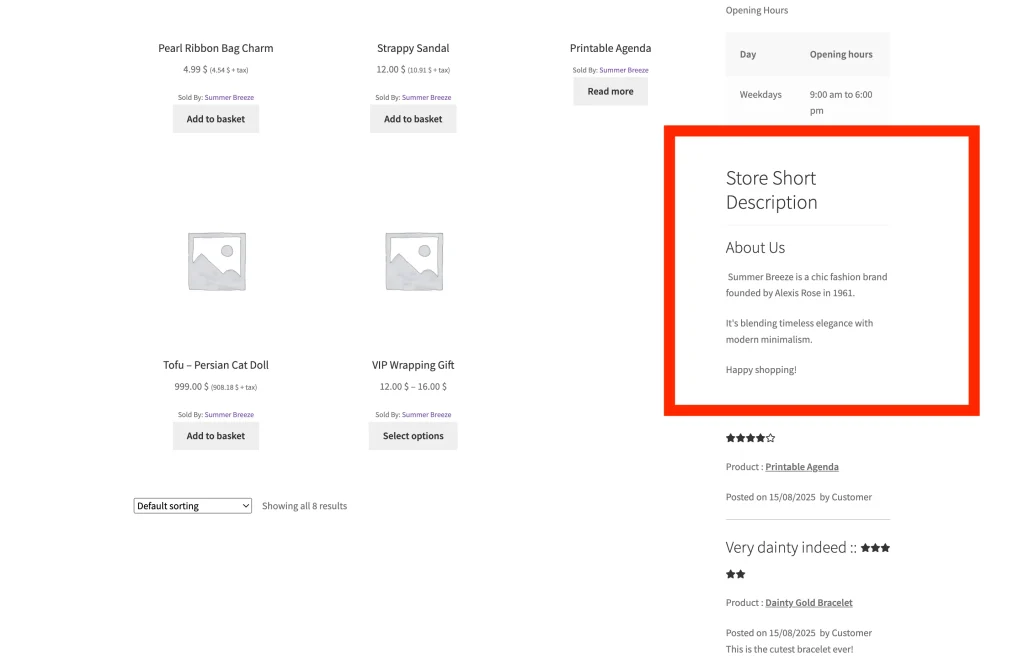The width and height of the screenshot is (1024, 665).
Task: Follow the Printable Agenda link in the review section
Action: pyautogui.click(x=802, y=467)
